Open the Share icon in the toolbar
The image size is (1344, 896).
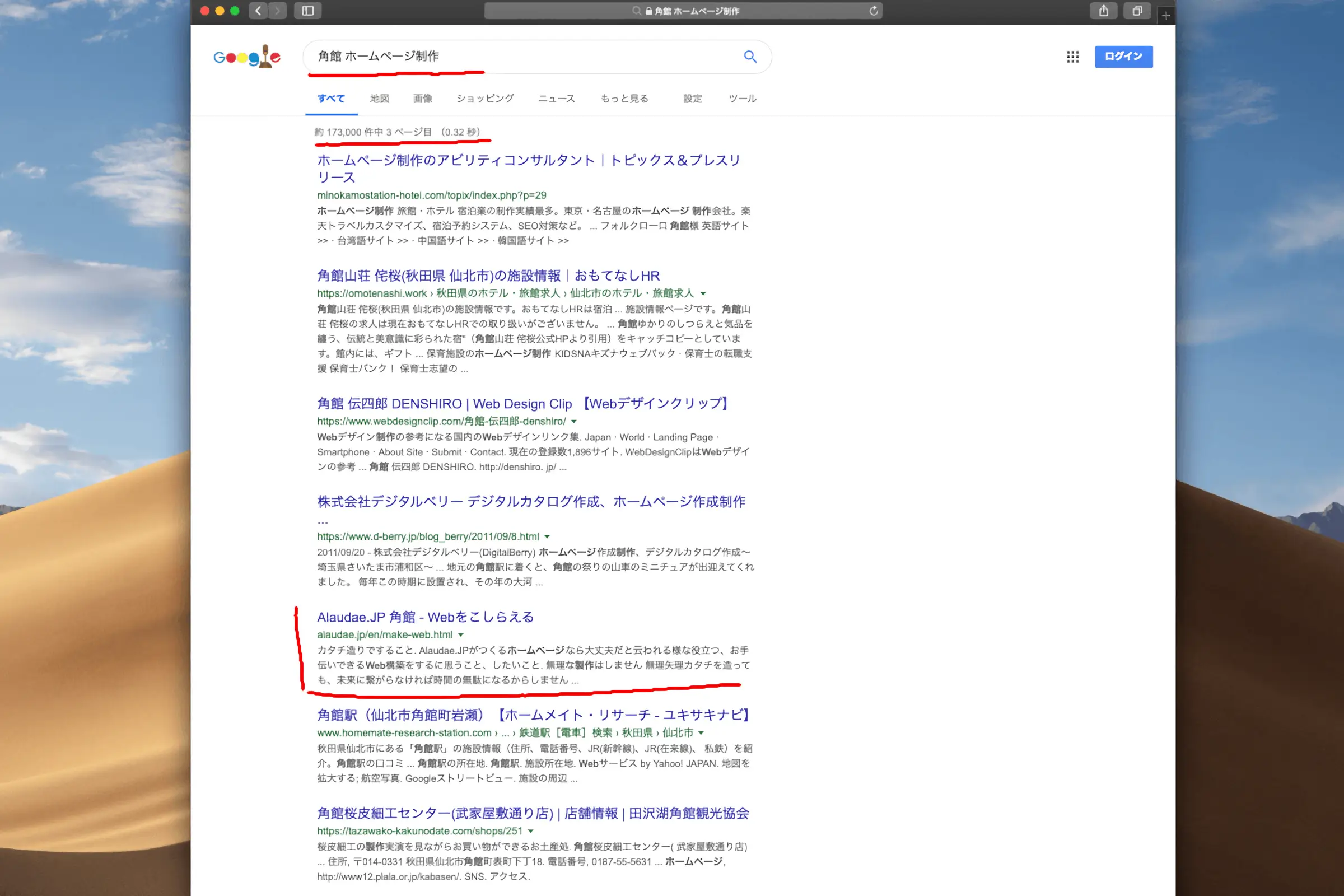click(1103, 11)
